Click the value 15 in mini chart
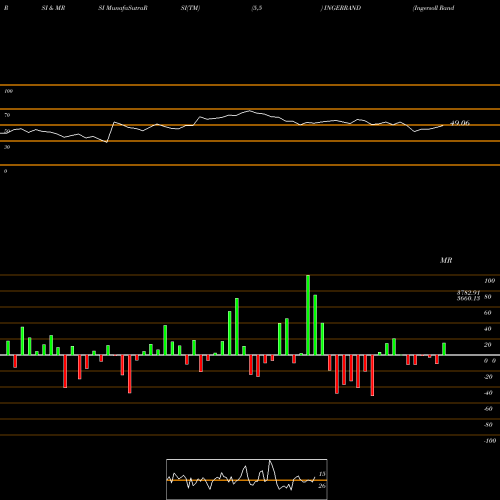Viewport: 500px width, 500px height. coord(322,474)
